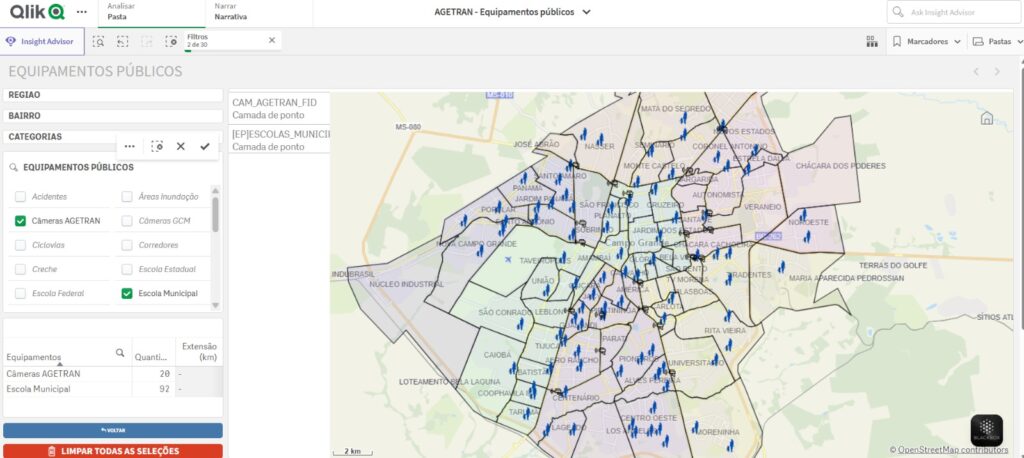
Task: Open the global menu next to Qlik logo
Action: click(x=81, y=12)
